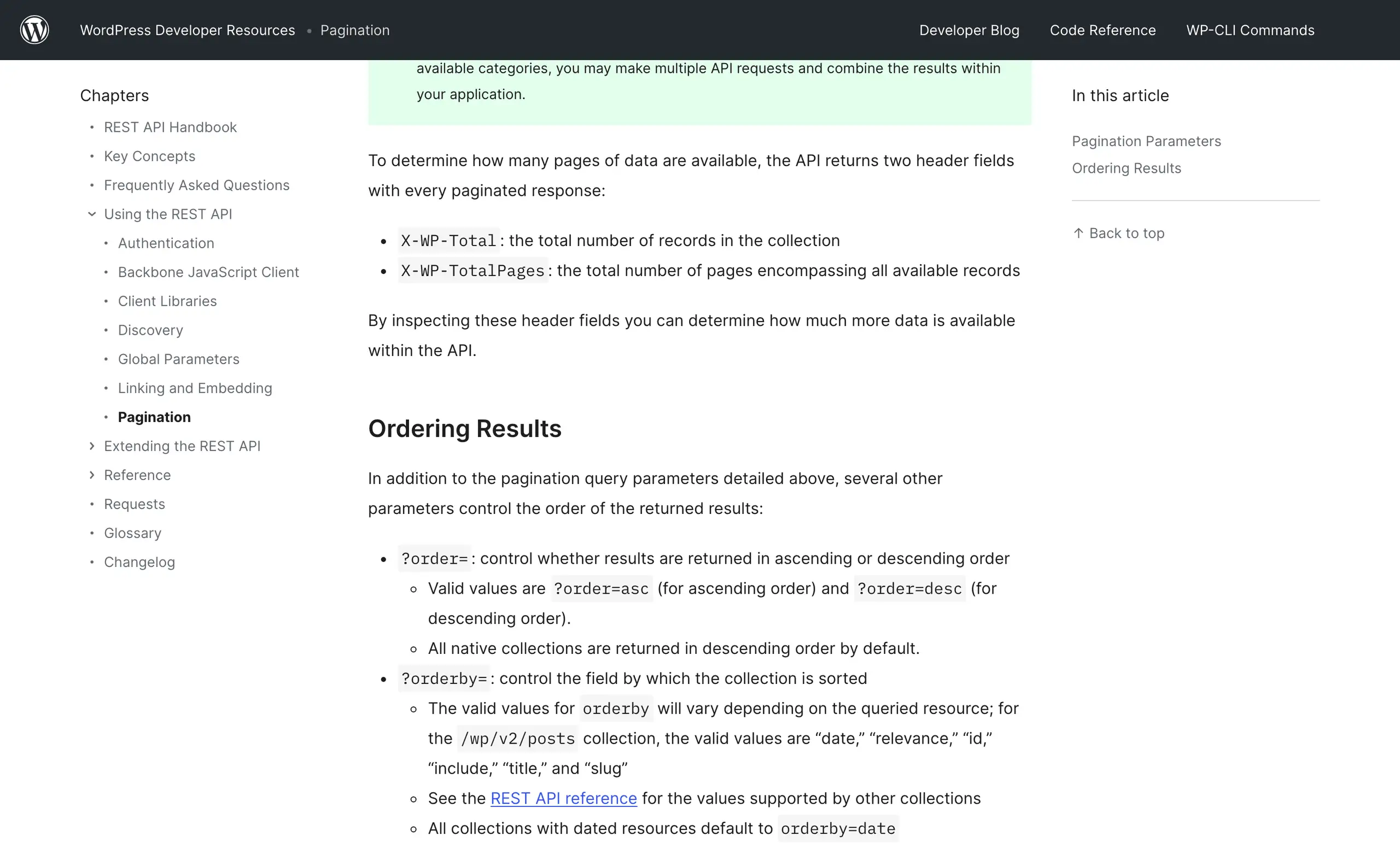The height and width of the screenshot is (860, 1400).
Task: Select the current Pagination subchapter
Action: pos(154,417)
